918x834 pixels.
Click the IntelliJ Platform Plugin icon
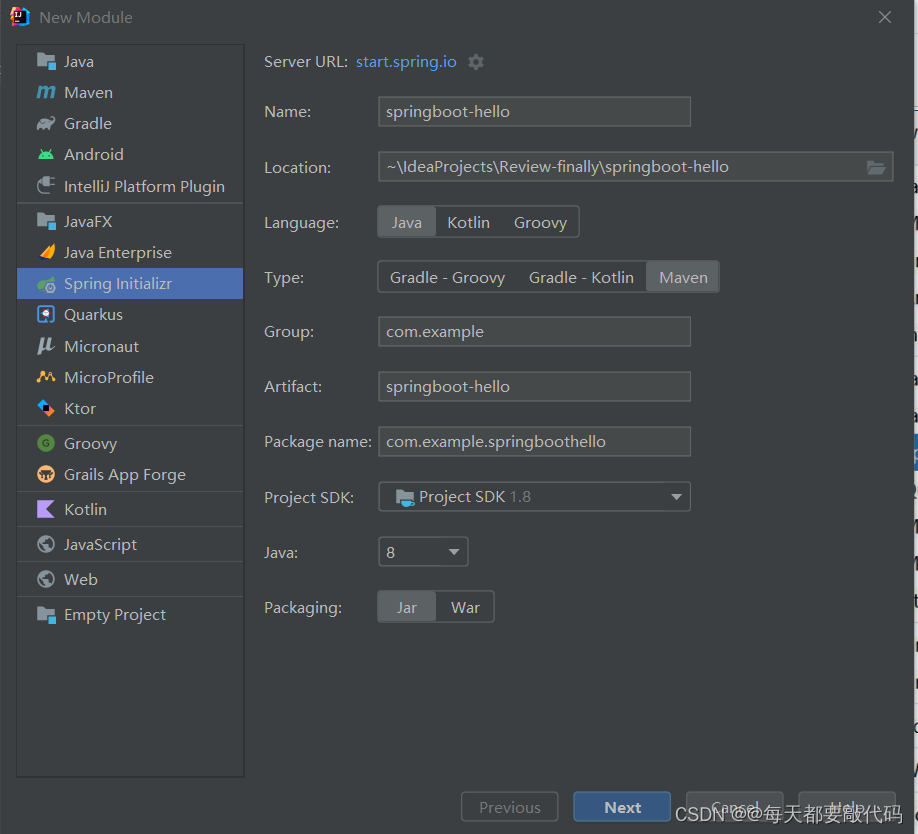tap(46, 186)
